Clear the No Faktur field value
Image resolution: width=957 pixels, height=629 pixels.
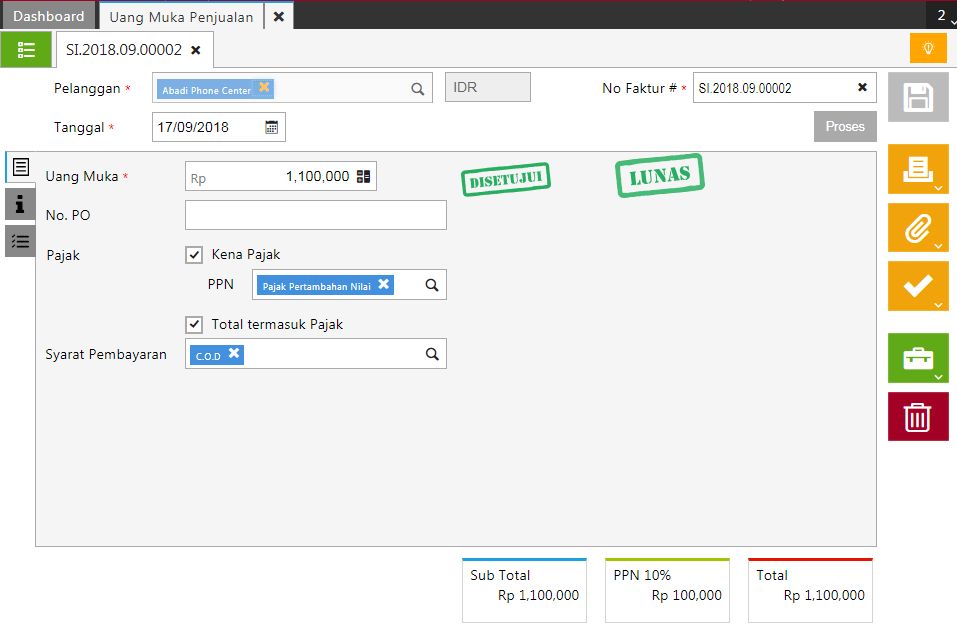862,88
